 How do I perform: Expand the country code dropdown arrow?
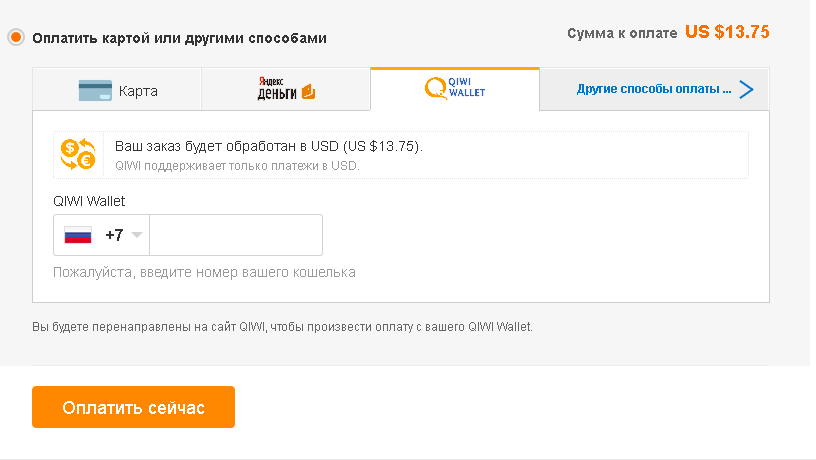tap(137, 235)
